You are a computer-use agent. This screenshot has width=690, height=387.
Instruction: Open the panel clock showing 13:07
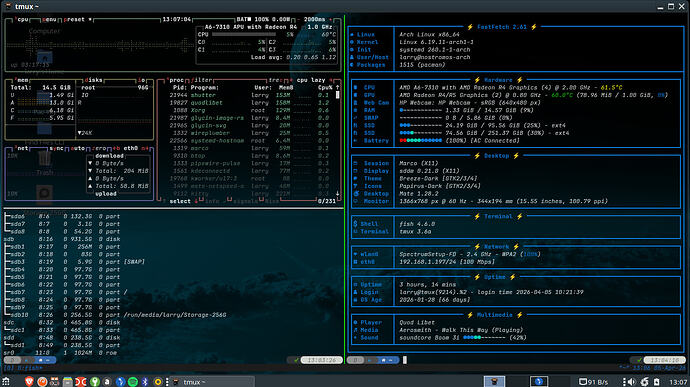pos(678,382)
